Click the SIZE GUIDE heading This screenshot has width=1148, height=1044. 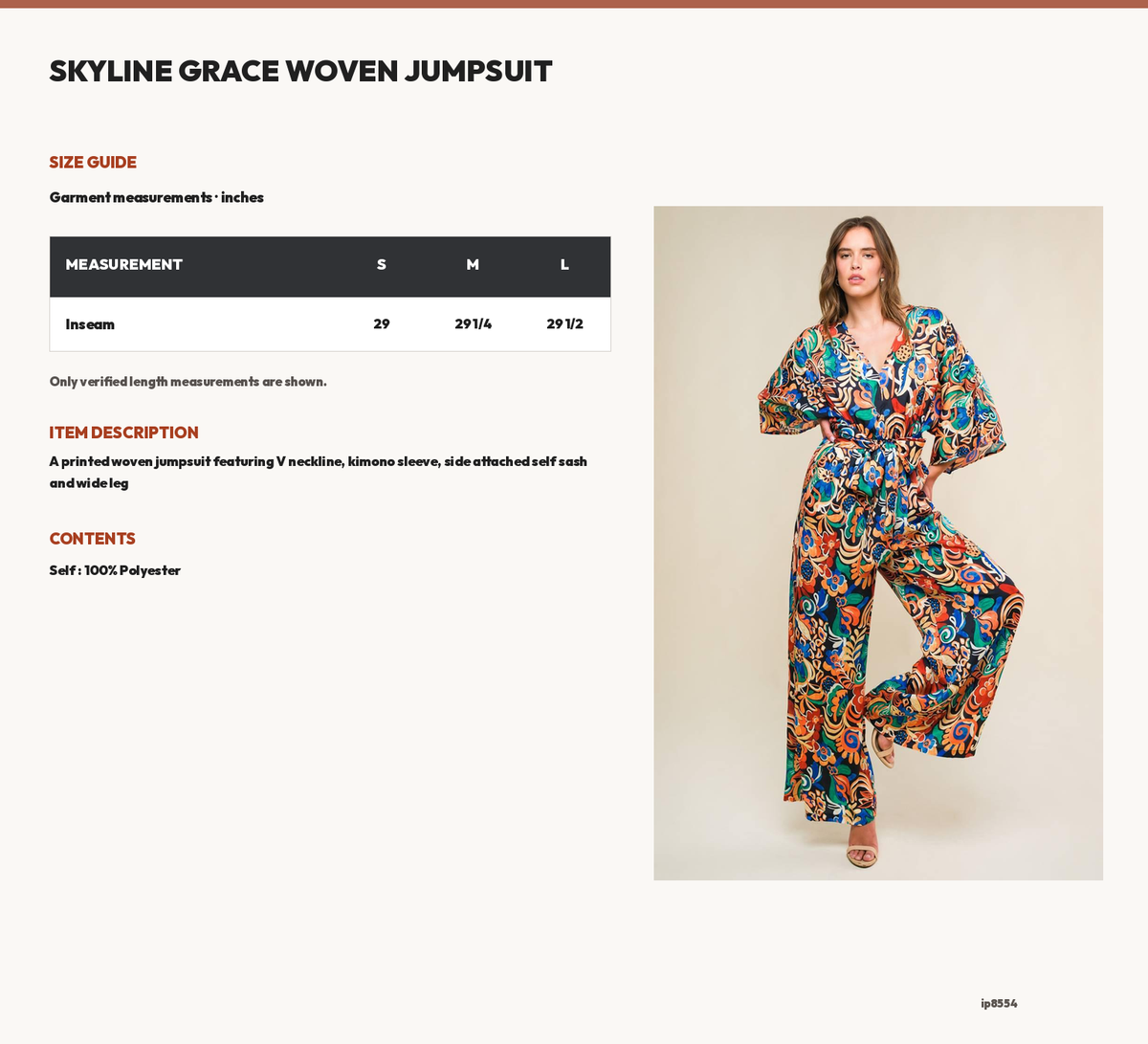tap(93, 163)
